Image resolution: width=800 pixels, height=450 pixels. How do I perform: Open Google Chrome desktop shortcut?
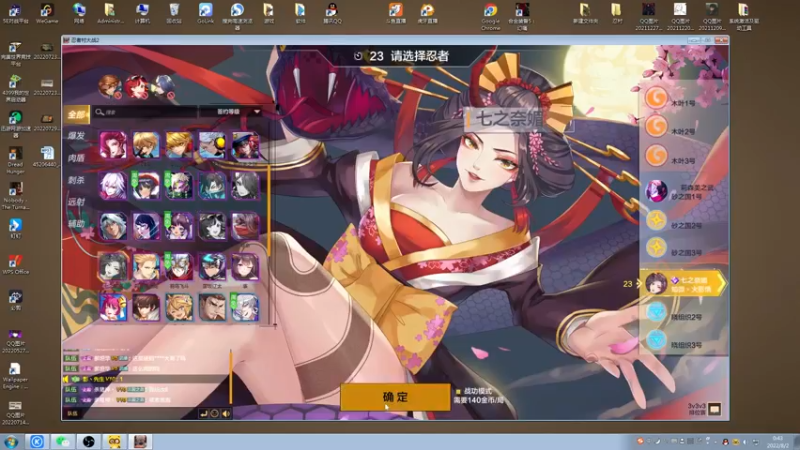tap(491, 16)
